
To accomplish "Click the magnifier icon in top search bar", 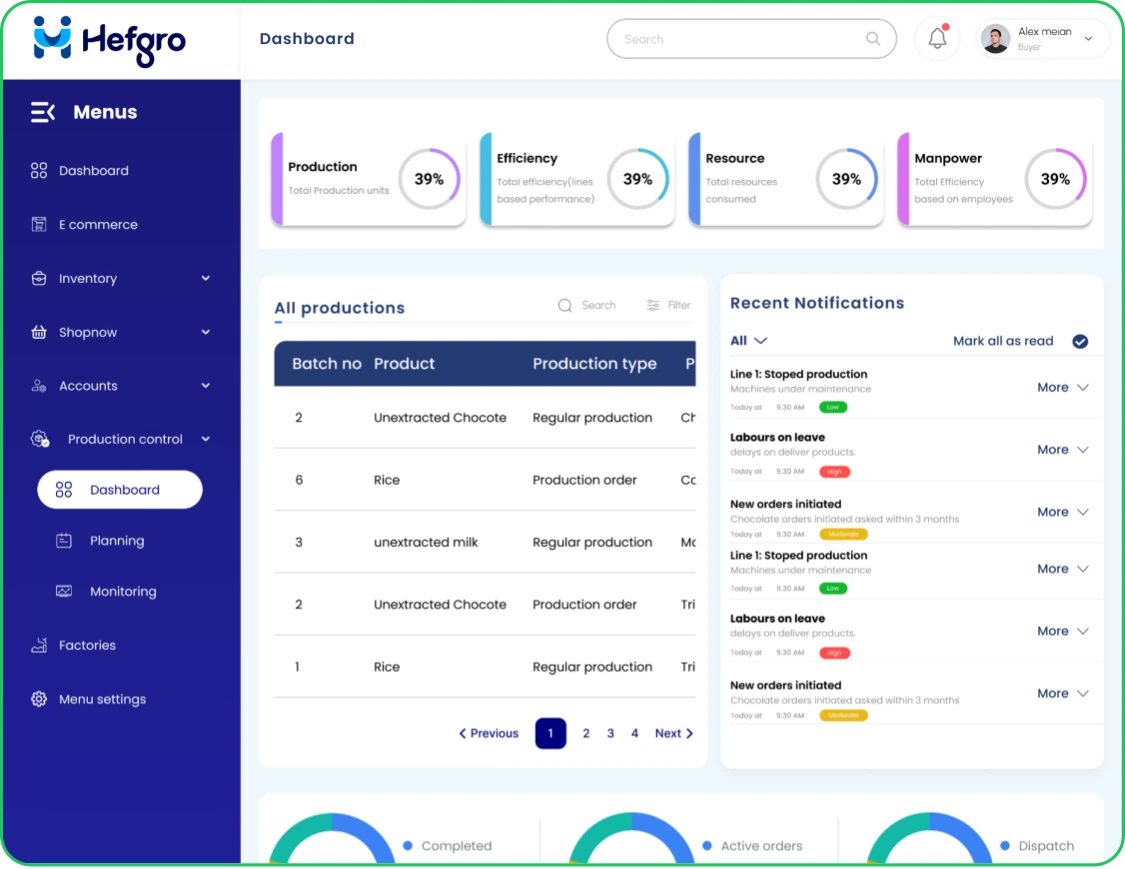I will [873, 39].
